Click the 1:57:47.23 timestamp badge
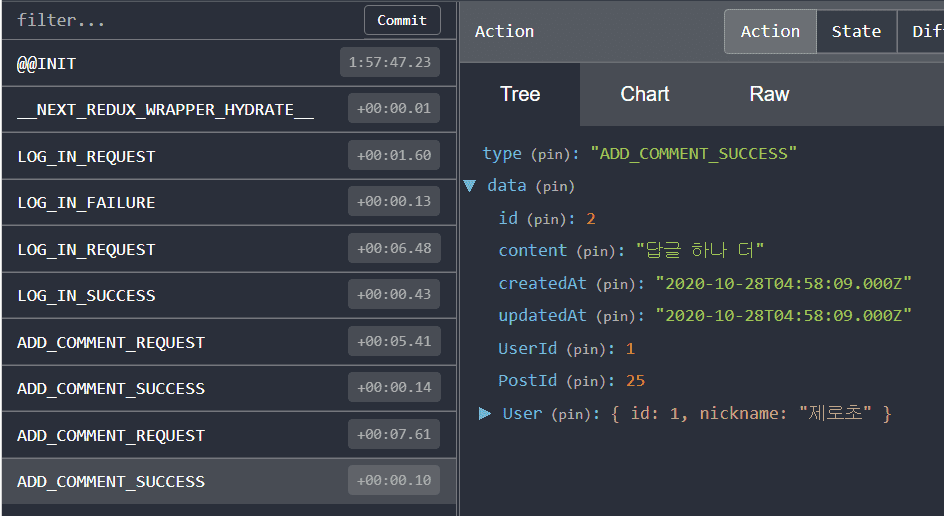 click(x=390, y=62)
